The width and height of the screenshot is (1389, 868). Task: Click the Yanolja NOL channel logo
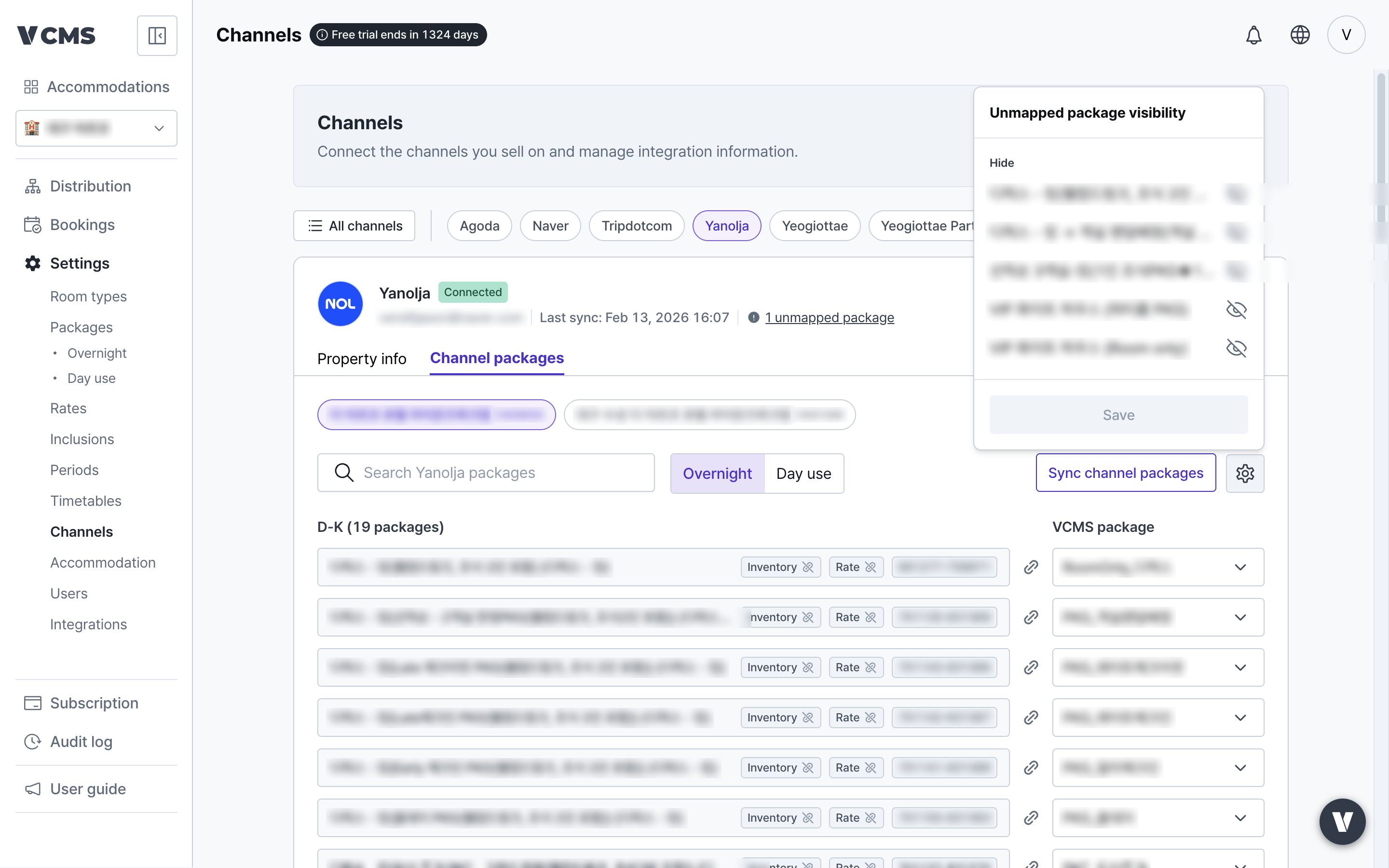(x=340, y=304)
